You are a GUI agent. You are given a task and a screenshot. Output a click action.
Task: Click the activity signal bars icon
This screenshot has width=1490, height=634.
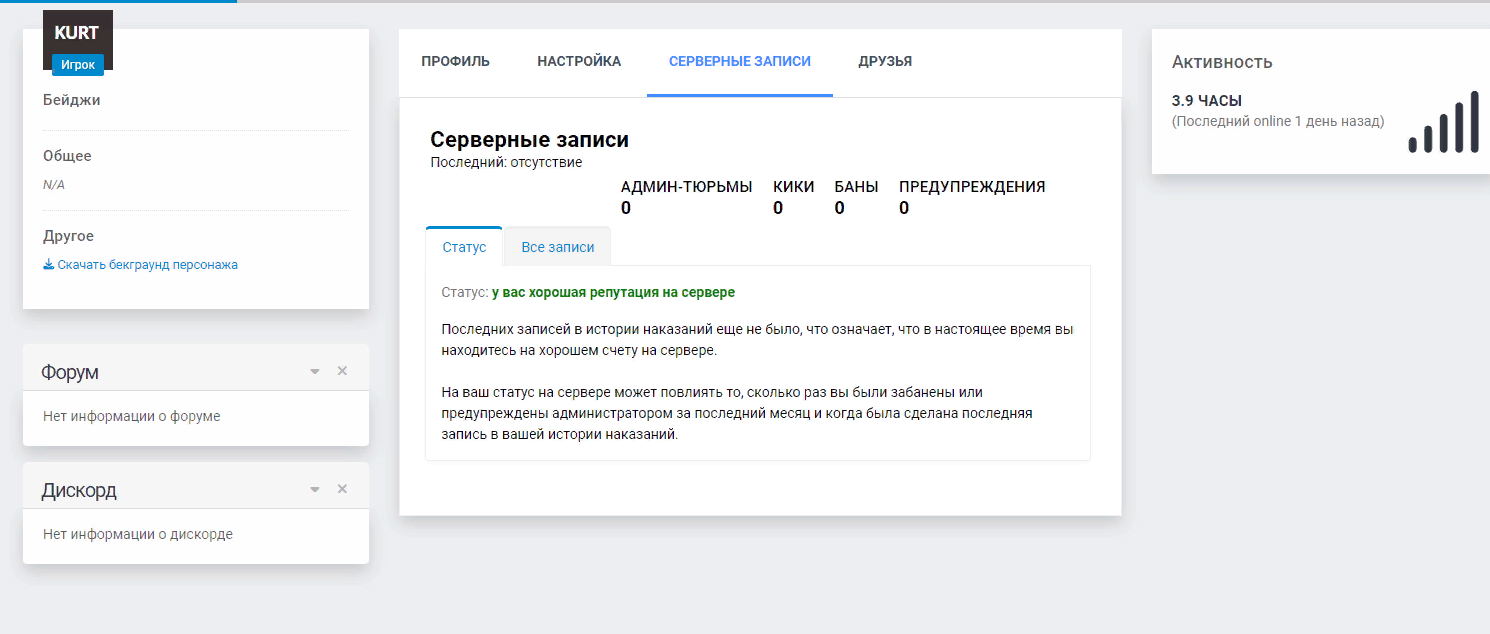click(1443, 122)
